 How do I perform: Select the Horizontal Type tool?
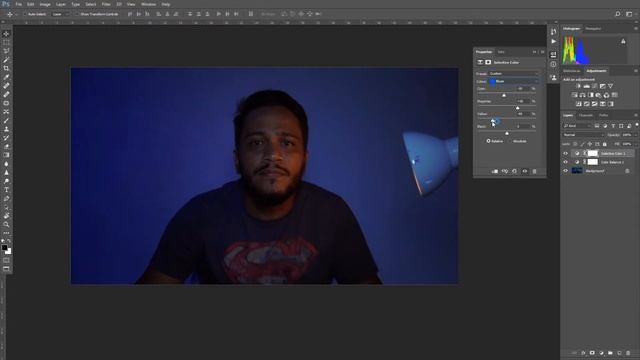click(x=6, y=190)
